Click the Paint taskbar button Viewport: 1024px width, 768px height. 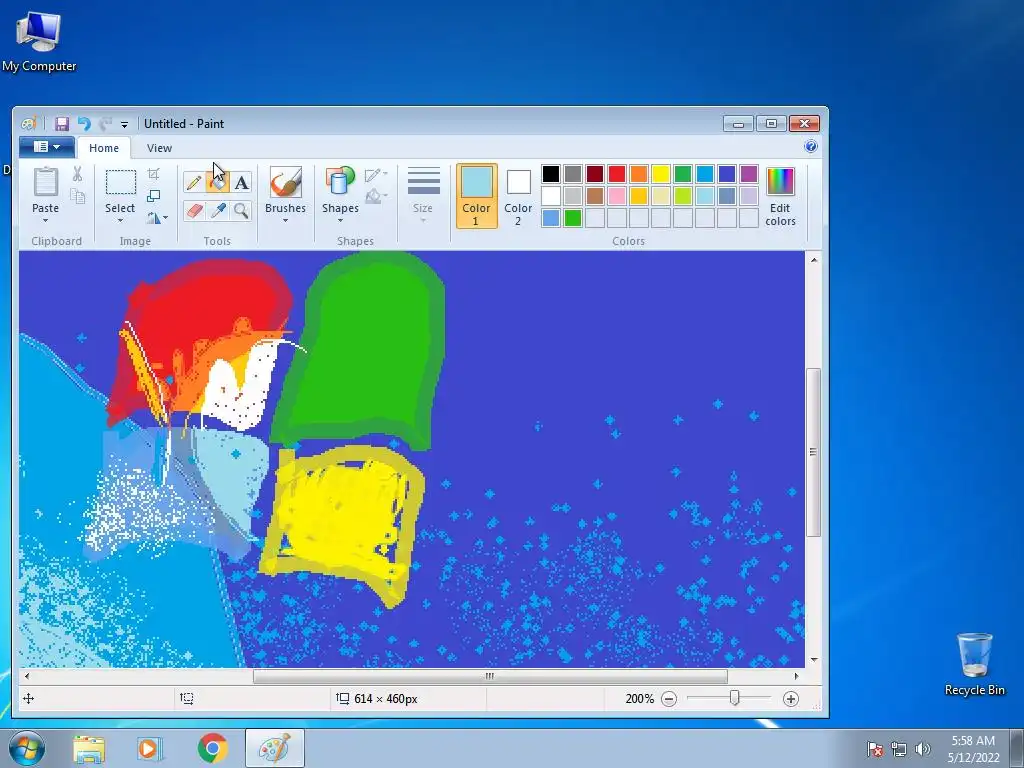pos(275,748)
